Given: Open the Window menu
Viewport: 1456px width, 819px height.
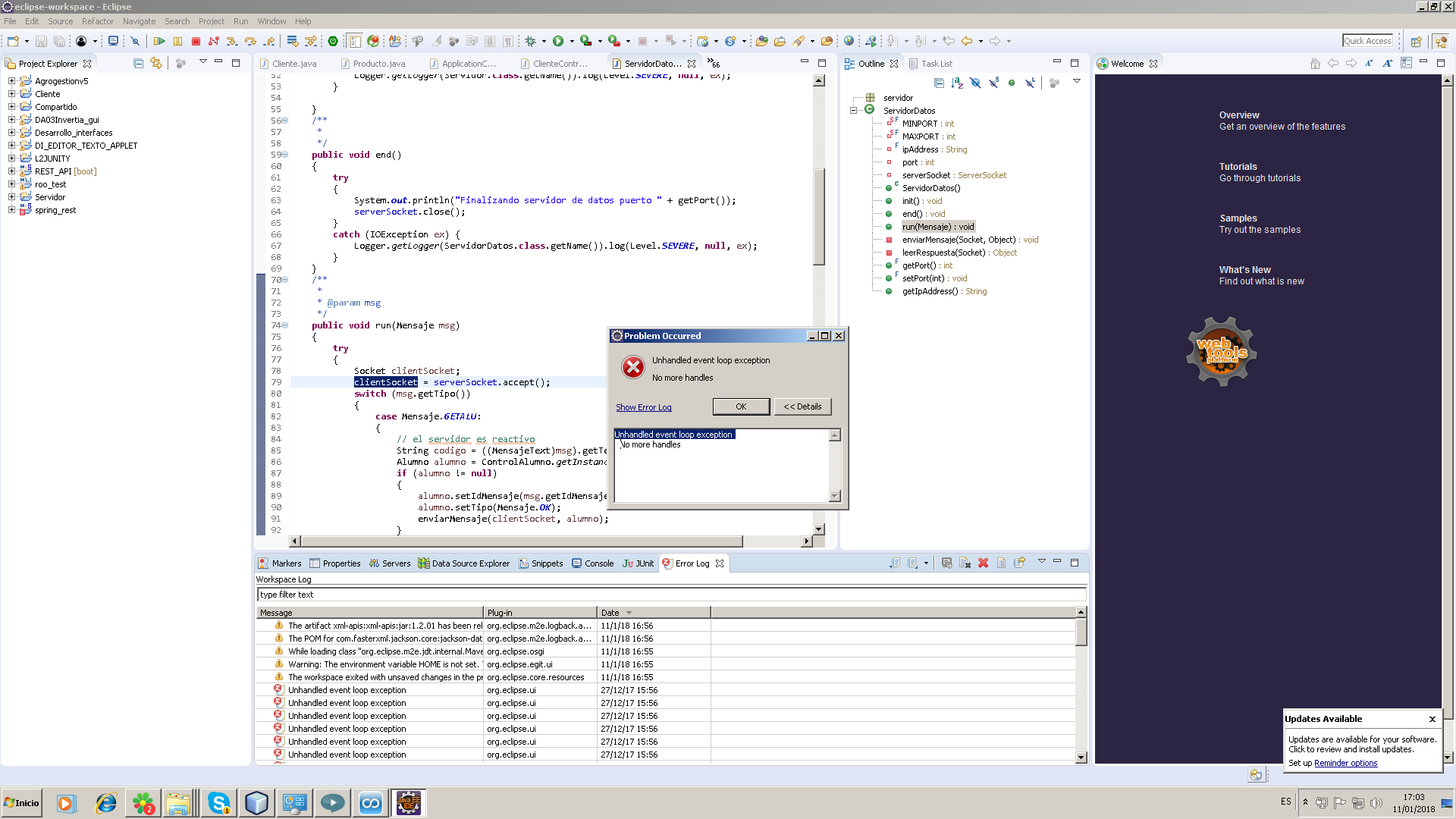Looking at the screenshot, I should [x=271, y=21].
